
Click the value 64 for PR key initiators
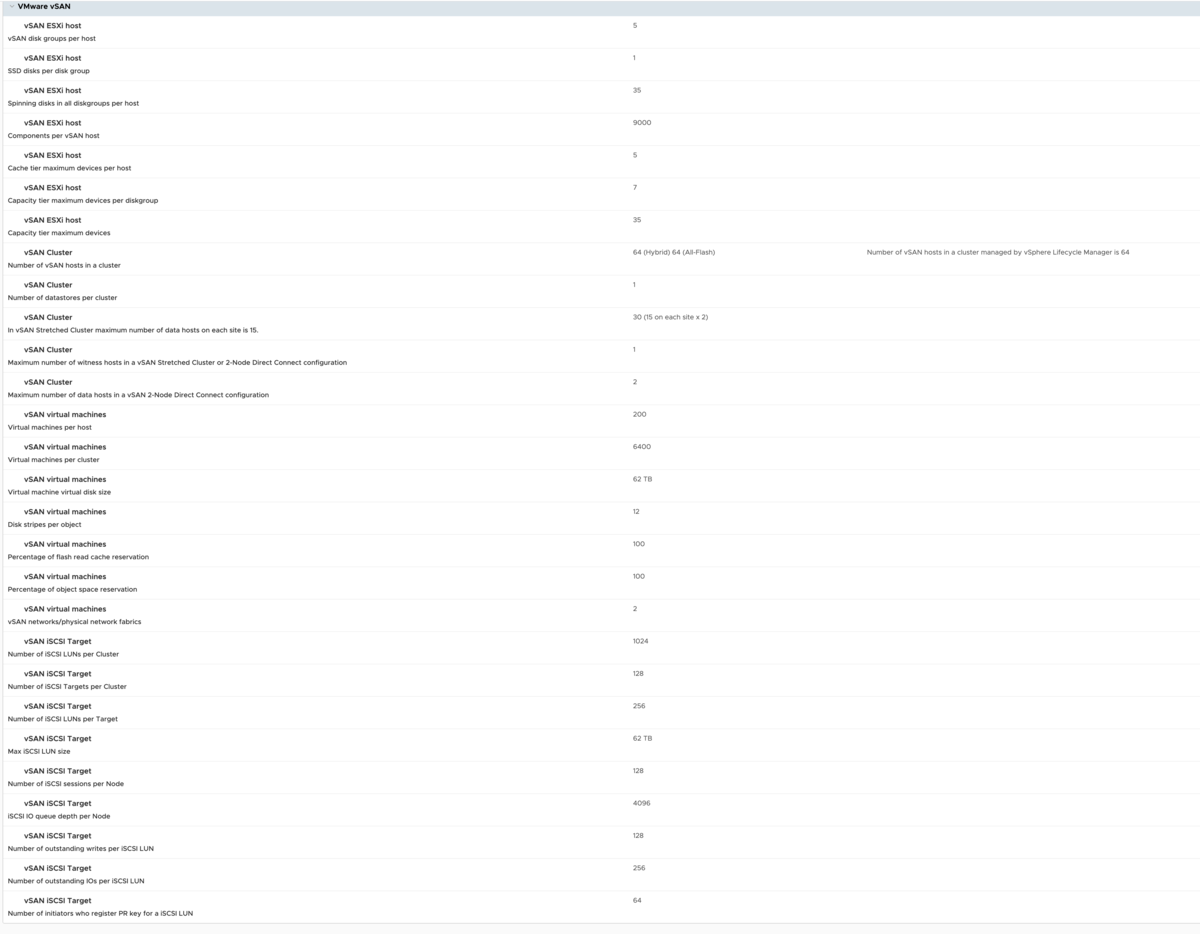(x=637, y=900)
